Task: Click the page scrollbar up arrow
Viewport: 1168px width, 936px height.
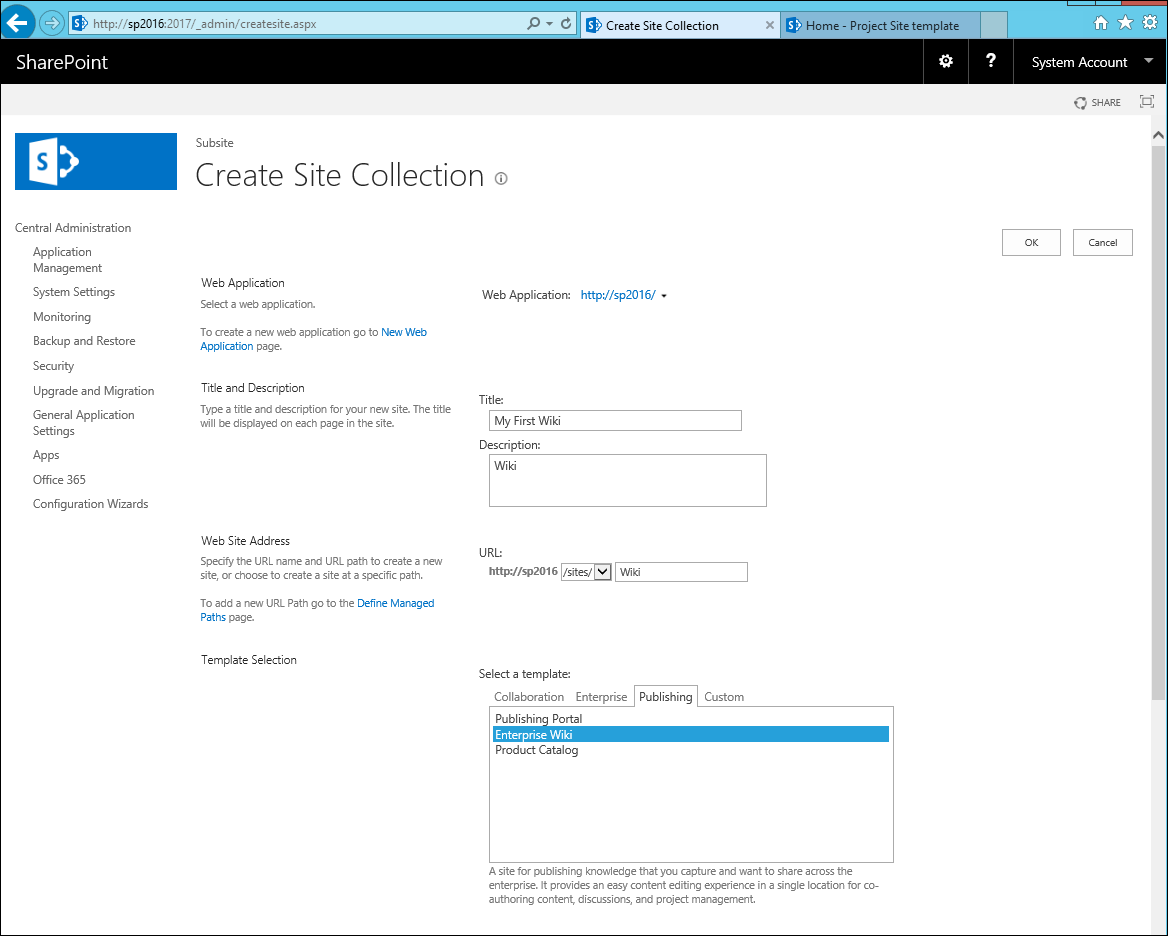Action: pyautogui.click(x=1158, y=136)
